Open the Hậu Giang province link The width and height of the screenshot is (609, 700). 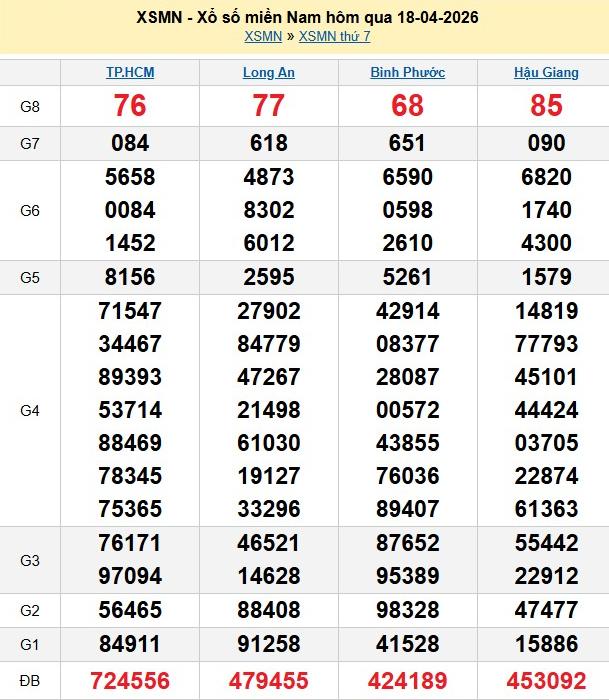point(546,73)
